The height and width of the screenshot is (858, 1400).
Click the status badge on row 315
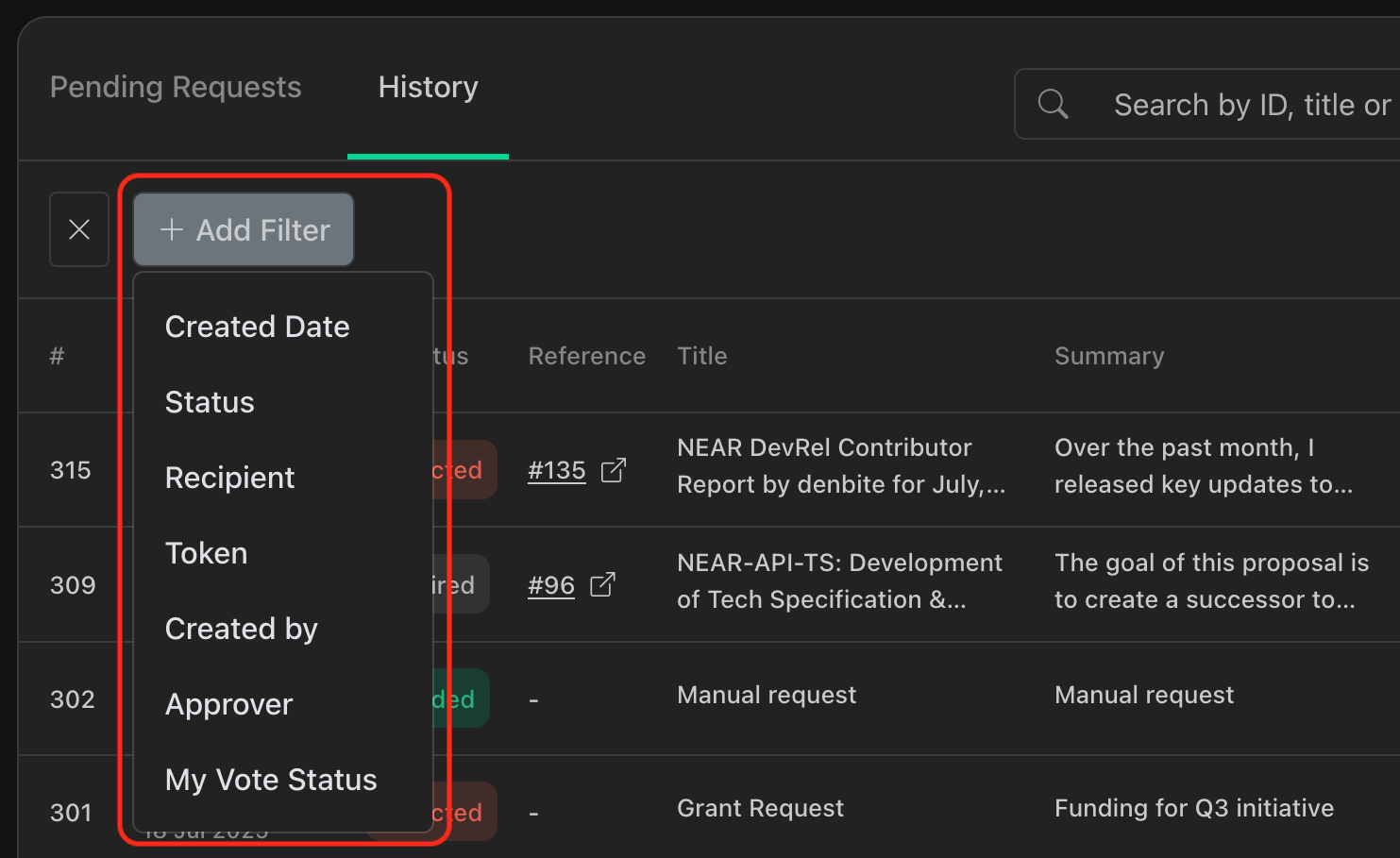[x=463, y=470]
